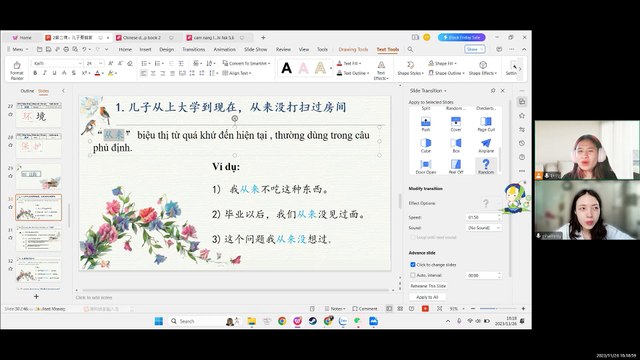Open the ribbon search magnifier
This screenshot has width=640, height=360.
(410, 49)
